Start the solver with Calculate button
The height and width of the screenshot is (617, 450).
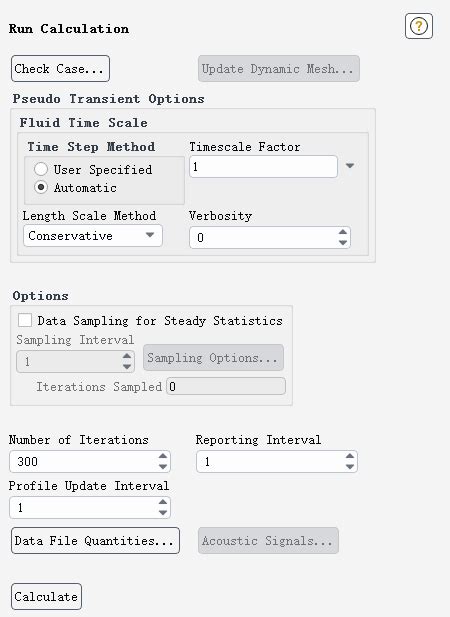[46, 597]
